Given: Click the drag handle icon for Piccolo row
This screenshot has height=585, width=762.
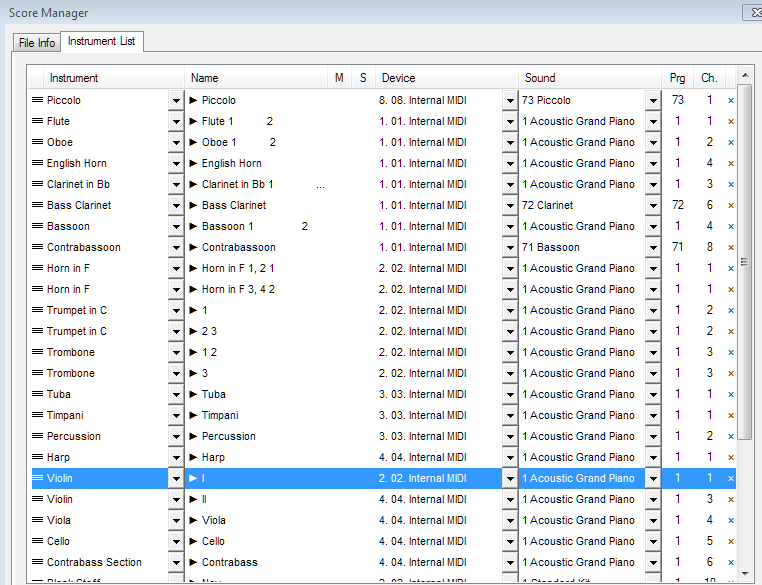Looking at the screenshot, I should click(38, 100).
